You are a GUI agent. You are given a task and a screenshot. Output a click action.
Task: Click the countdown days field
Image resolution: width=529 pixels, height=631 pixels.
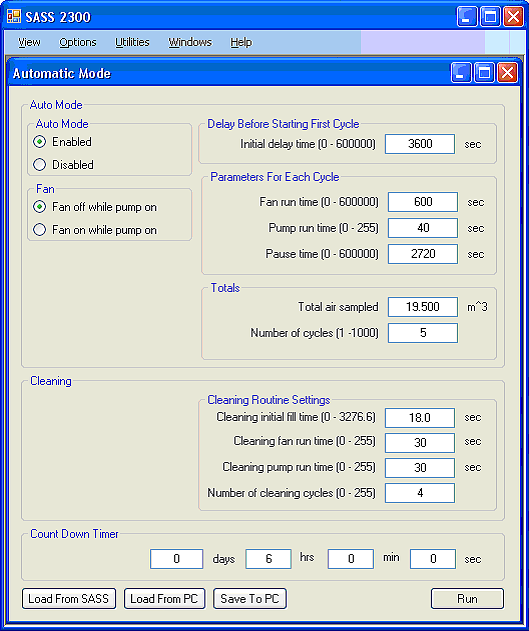click(x=176, y=559)
